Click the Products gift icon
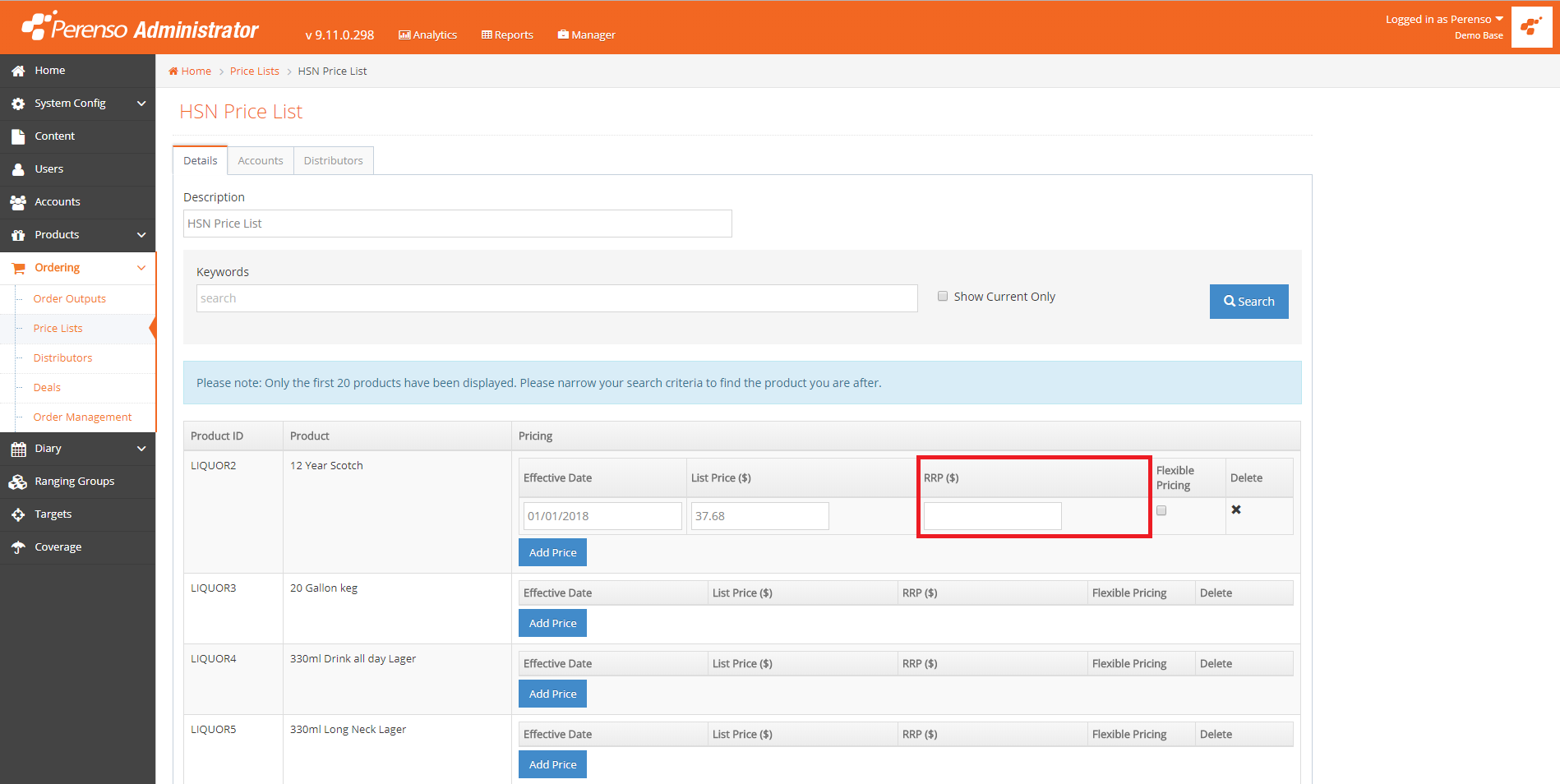Viewport: 1560px width, 784px height. (18, 235)
